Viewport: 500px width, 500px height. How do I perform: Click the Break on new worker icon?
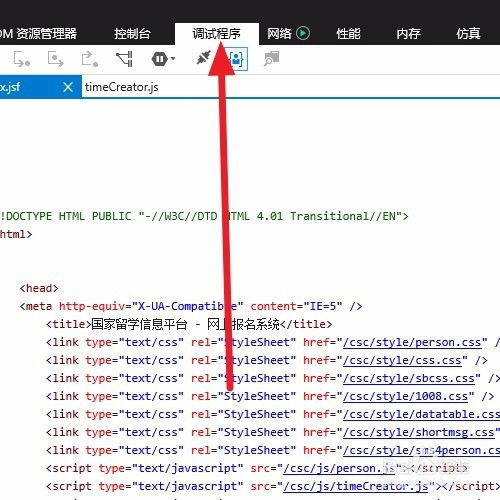(x=124, y=59)
